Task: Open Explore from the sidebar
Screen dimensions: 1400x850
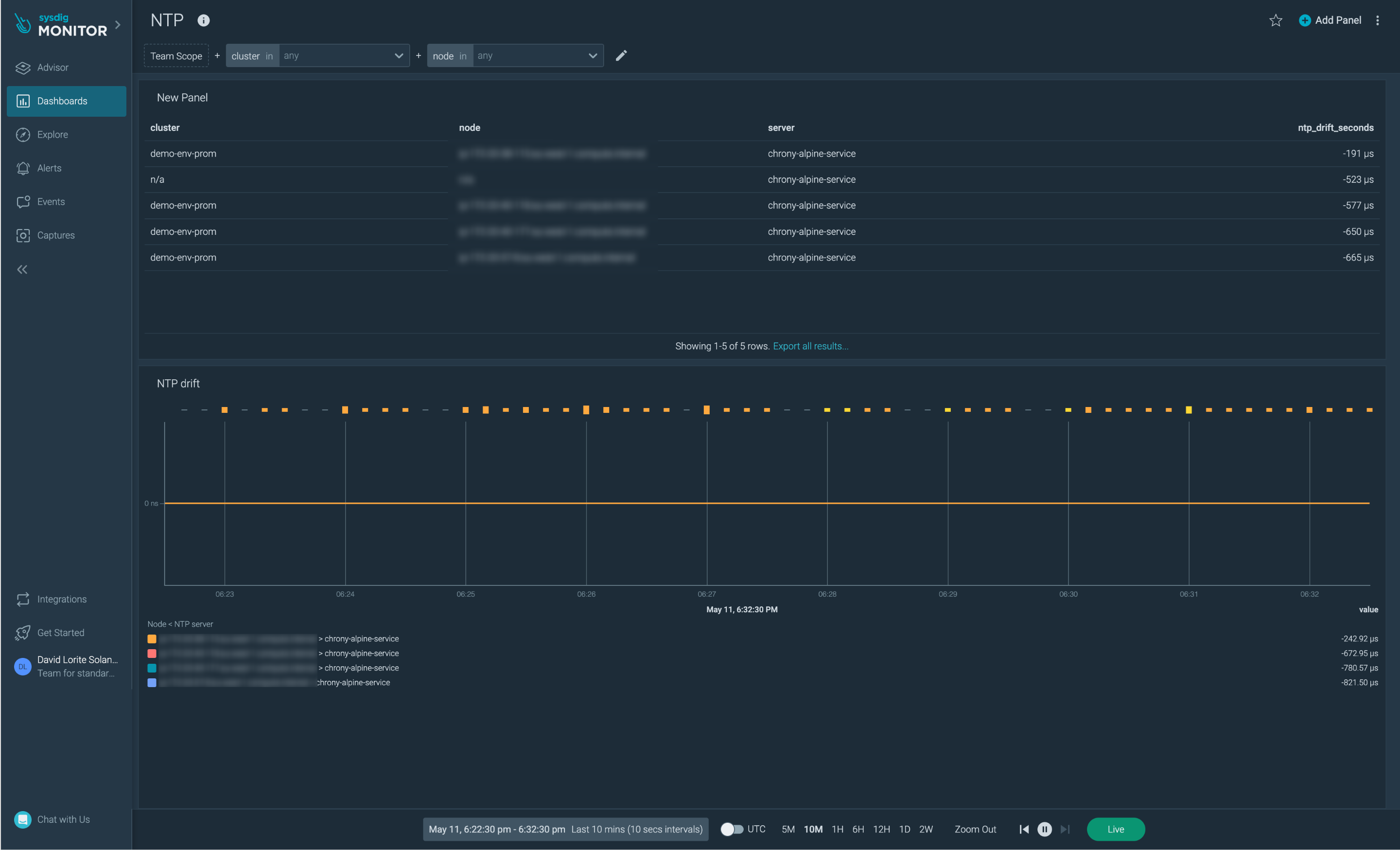Action: pos(54,134)
